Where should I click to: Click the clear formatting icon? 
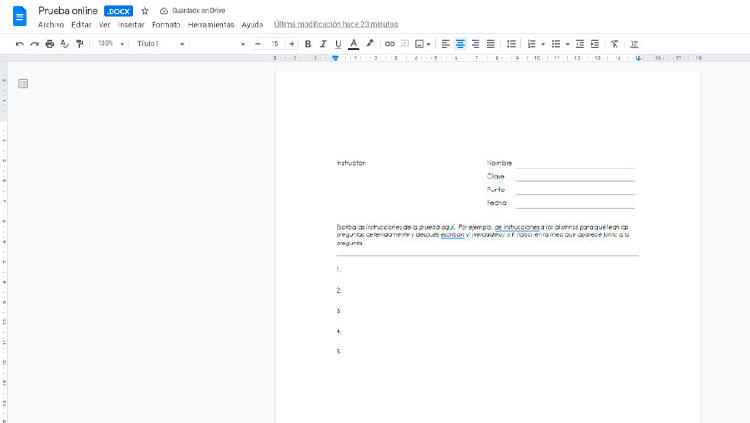614,44
